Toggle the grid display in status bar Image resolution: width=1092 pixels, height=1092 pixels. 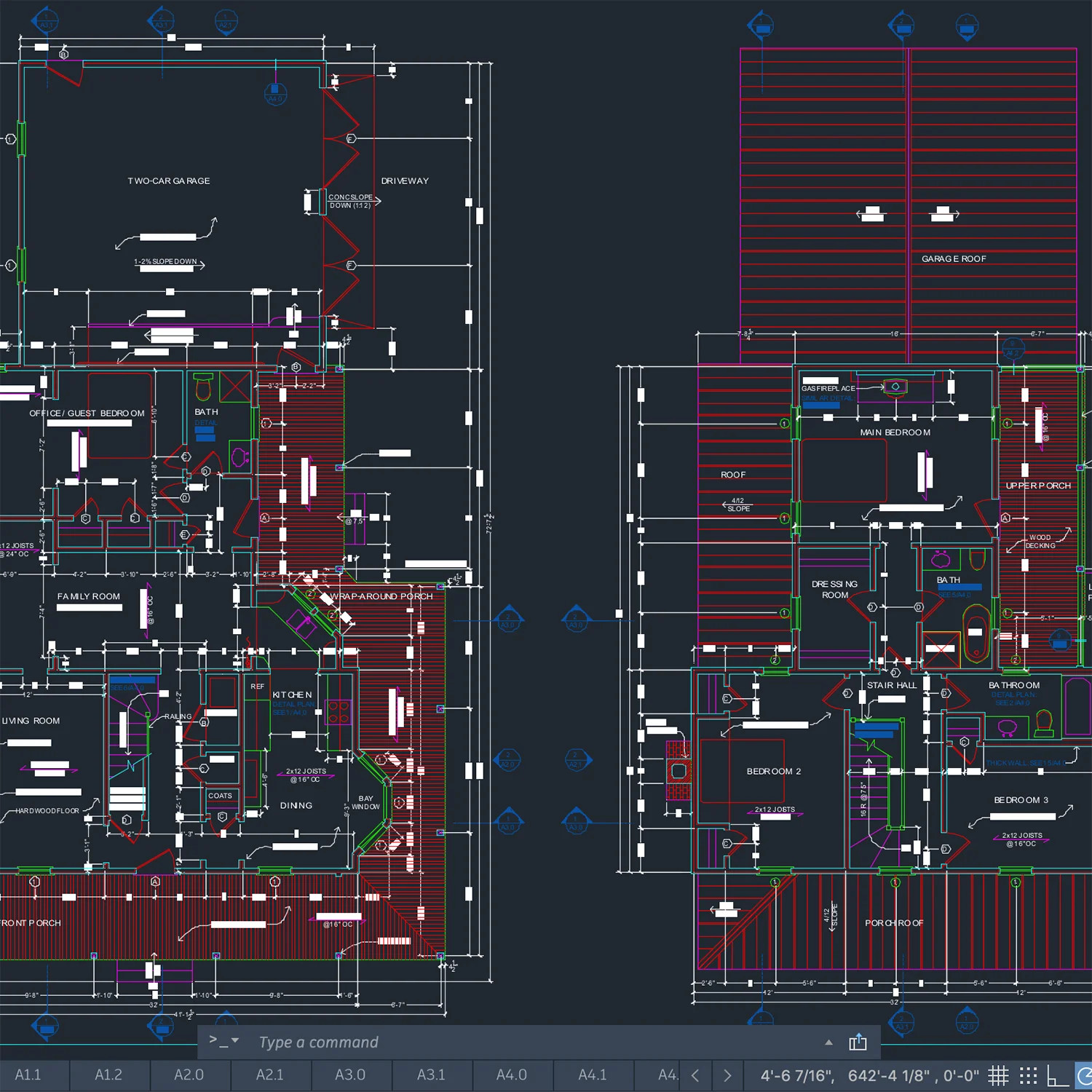pos(998,1075)
